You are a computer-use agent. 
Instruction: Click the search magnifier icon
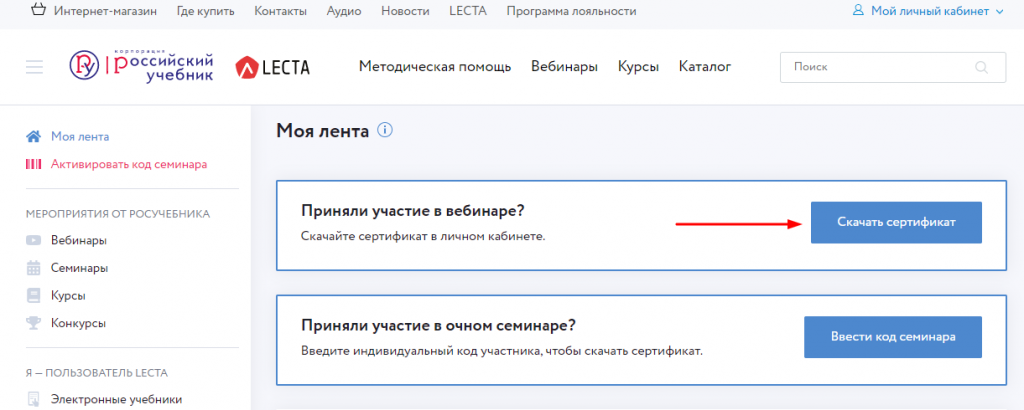981,67
